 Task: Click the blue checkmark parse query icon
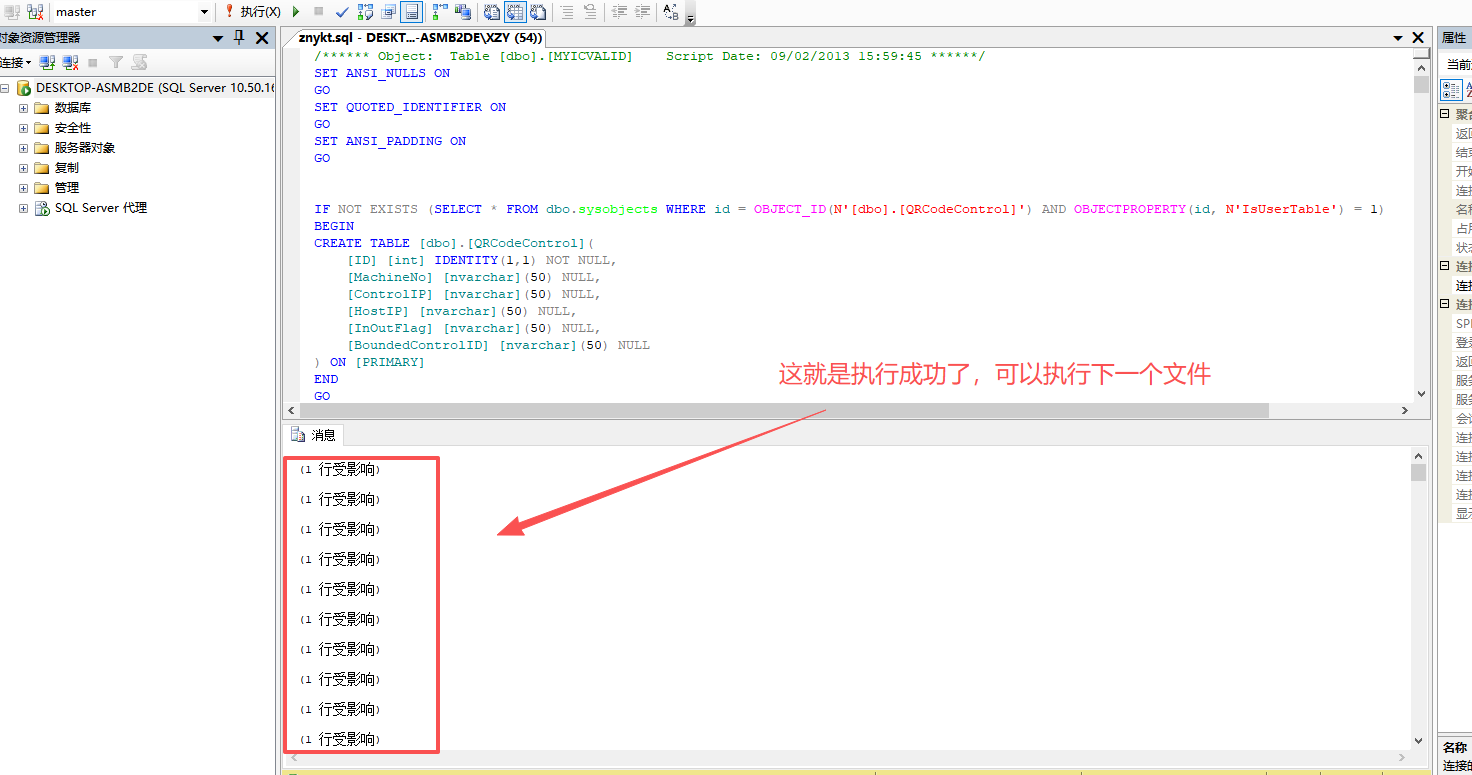[x=342, y=12]
